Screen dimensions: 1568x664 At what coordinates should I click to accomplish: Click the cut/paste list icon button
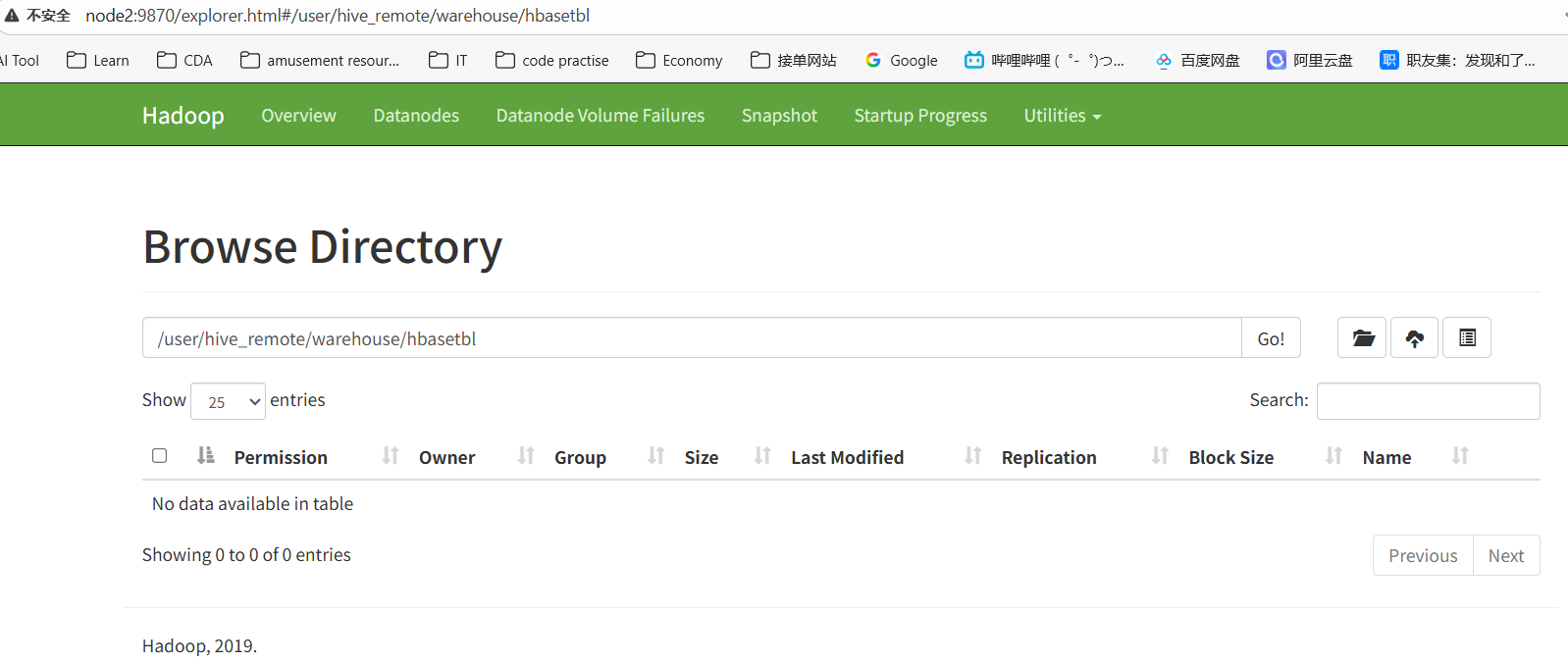pos(1467,338)
